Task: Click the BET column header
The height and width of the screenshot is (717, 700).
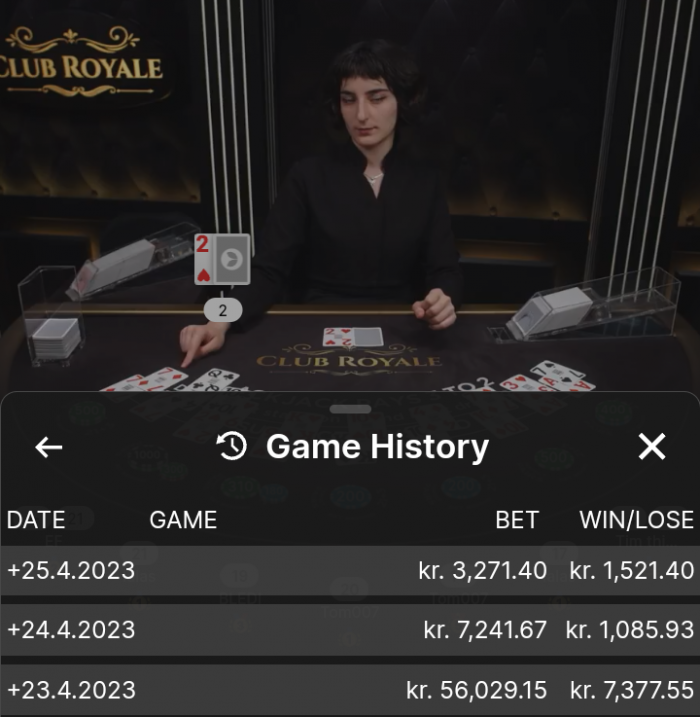Action: [x=517, y=520]
